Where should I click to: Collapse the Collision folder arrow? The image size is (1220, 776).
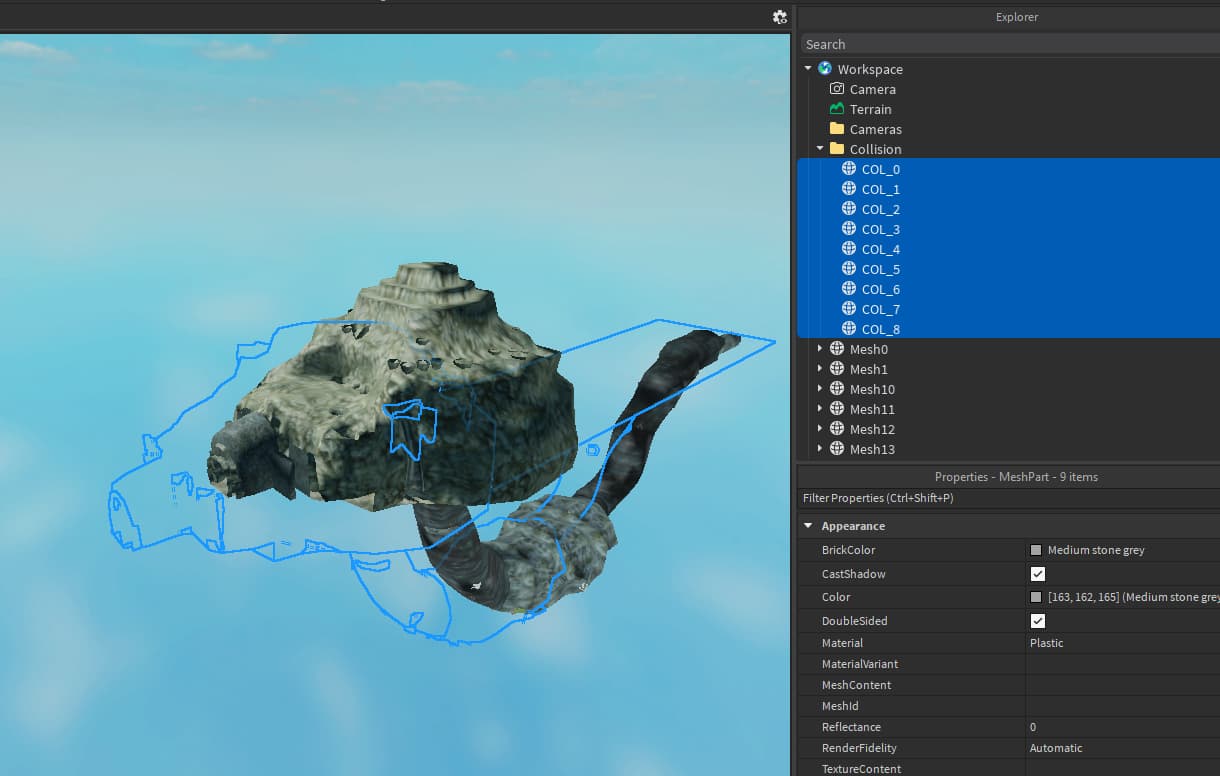point(820,149)
